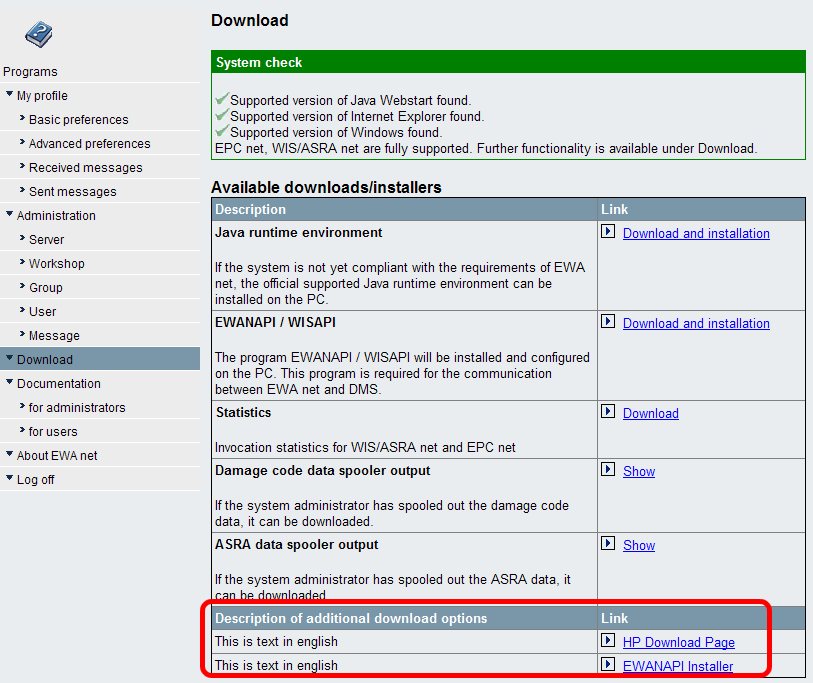
Task: Open the HP Download Page link
Action: click(x=678, y=642)
